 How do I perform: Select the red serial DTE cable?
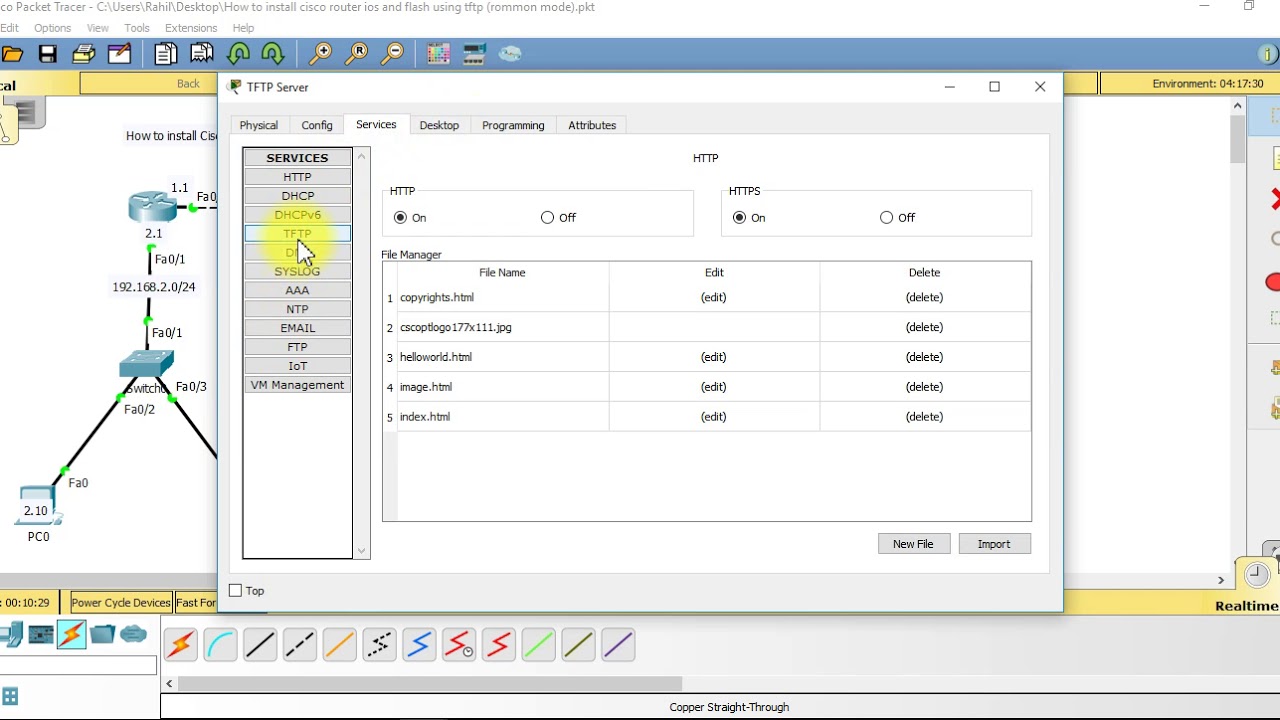(x=498, y=644)
